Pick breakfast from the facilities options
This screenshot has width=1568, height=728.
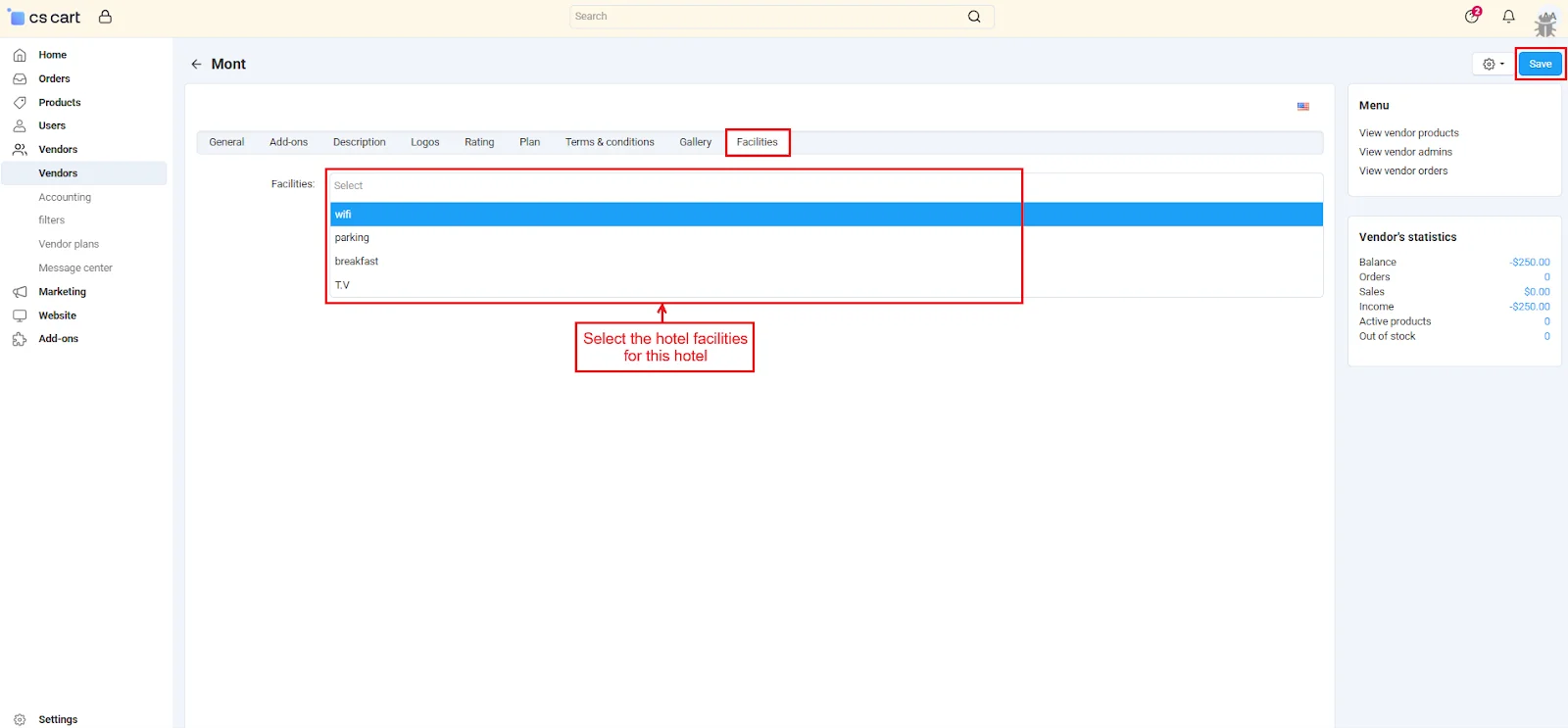357,262
